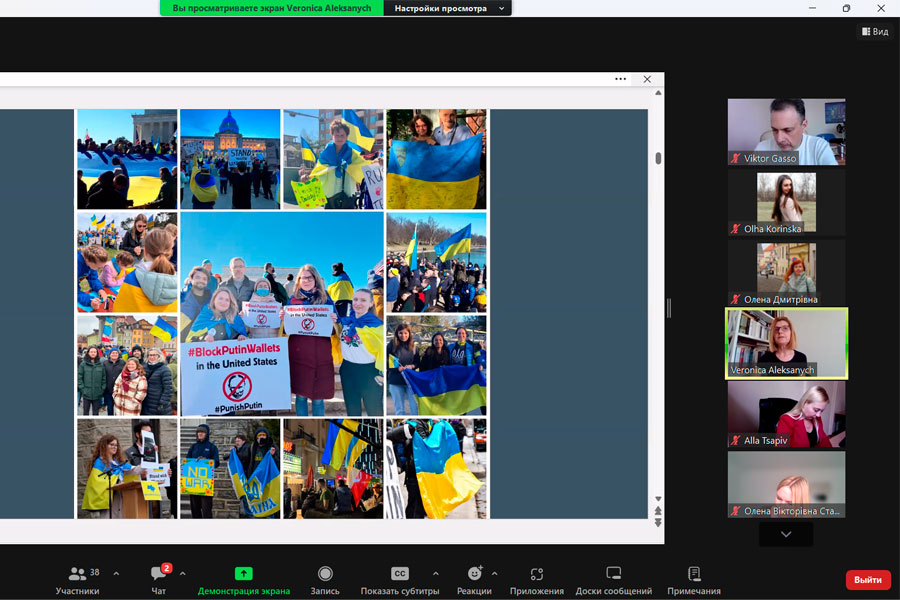Click the scrollbar up arrow in shared window

tap(658, 92)
